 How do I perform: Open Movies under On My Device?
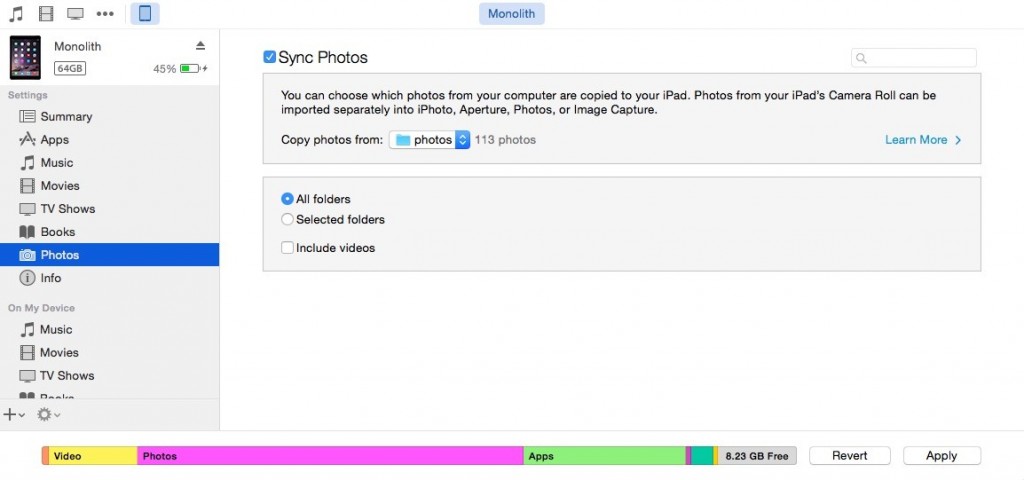pos(59,353)
